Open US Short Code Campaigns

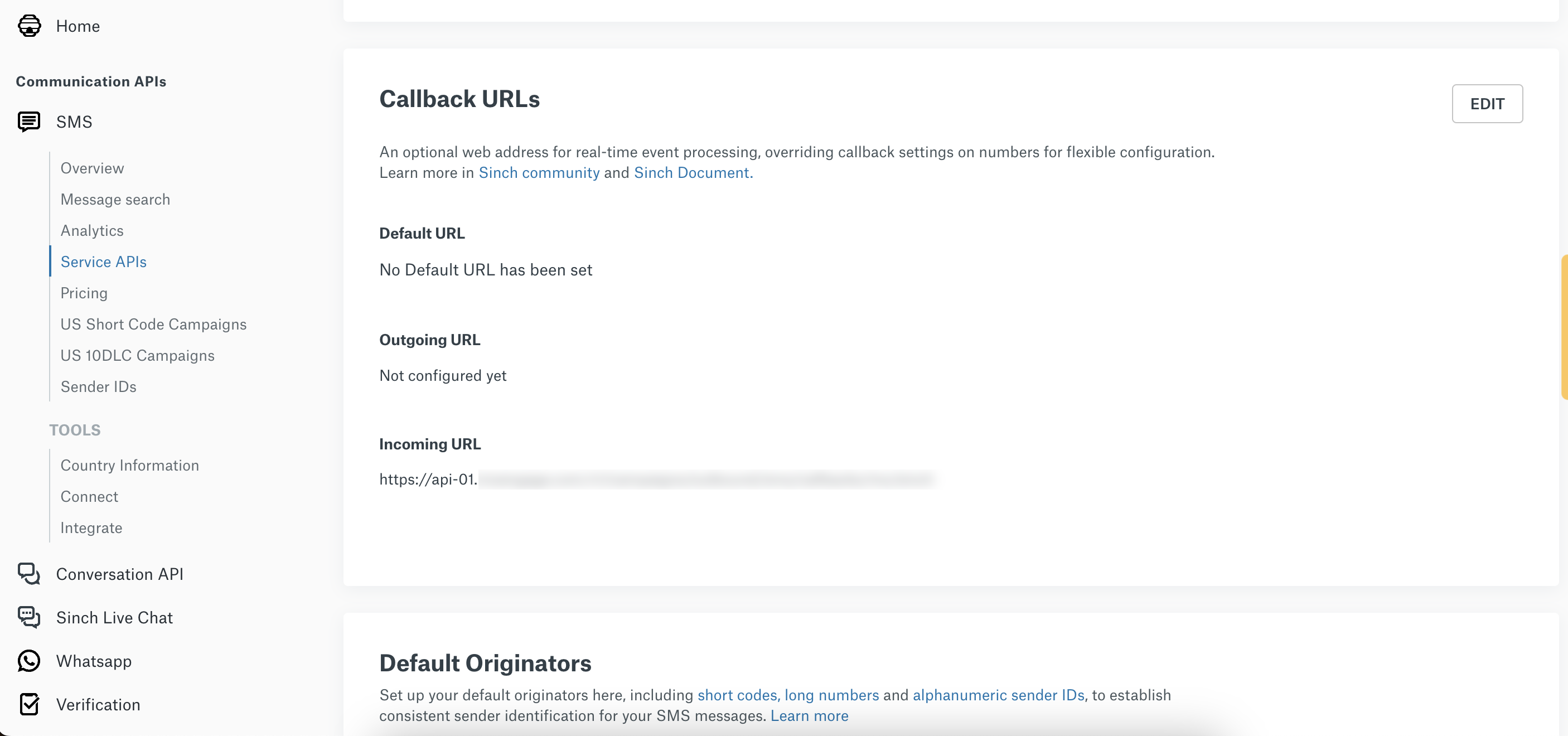(x=153, y=324)
